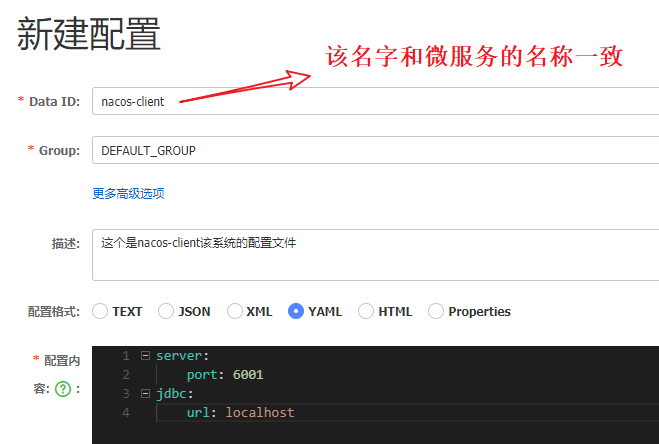
Task: Click the 'jdbc:' key text in editor
Action: click(x=174, y=394)
